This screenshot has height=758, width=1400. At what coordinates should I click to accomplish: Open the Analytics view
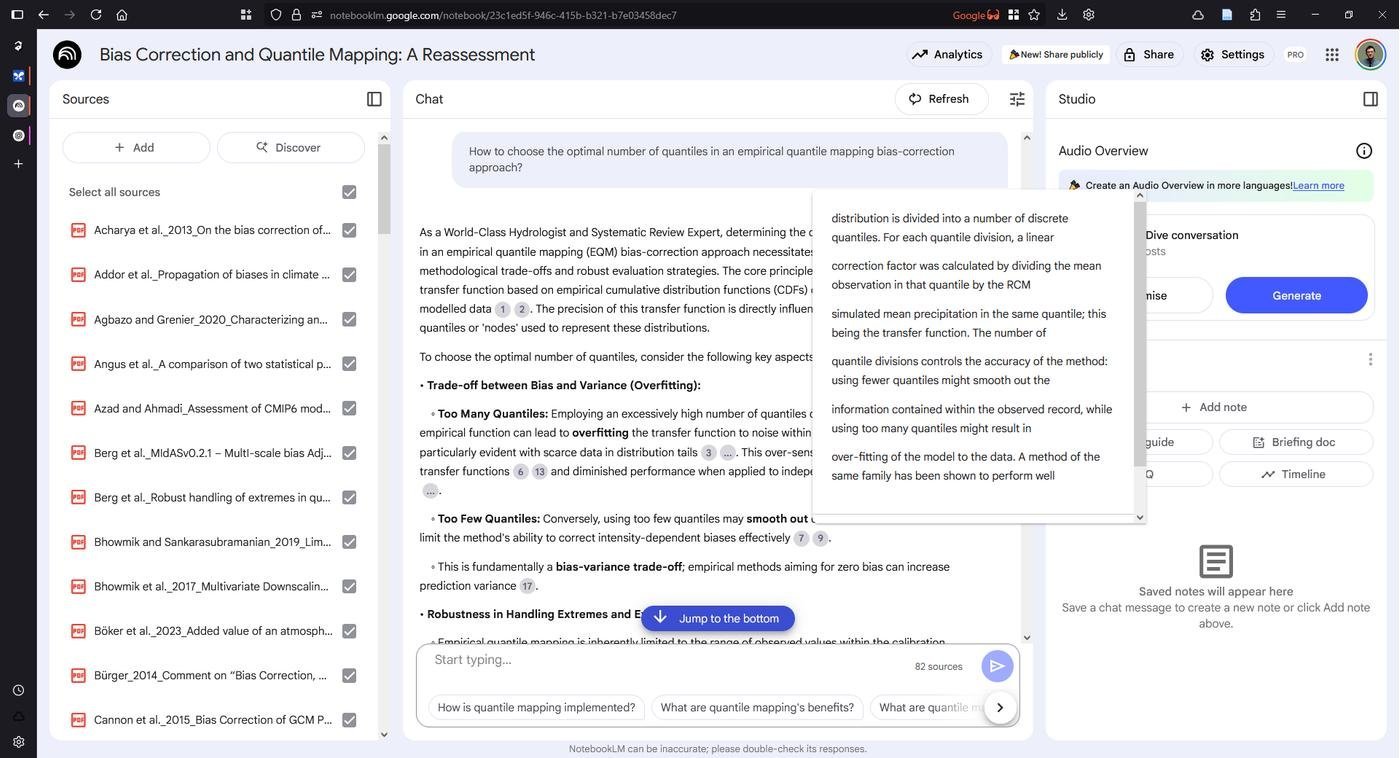point(947,55)
